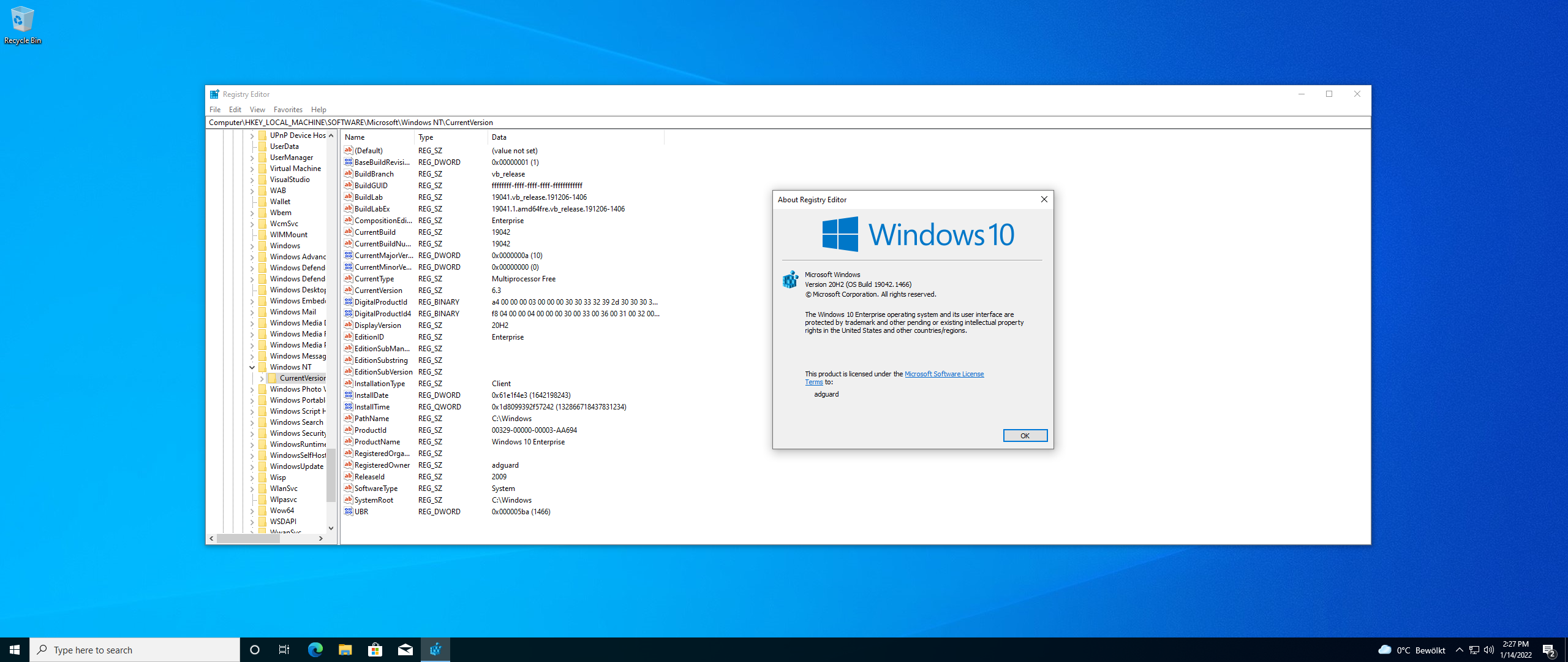Open Microsoft Store from the taskbar
The height and width of the screenshot is (662, 1568).
[x=375, y=650]
